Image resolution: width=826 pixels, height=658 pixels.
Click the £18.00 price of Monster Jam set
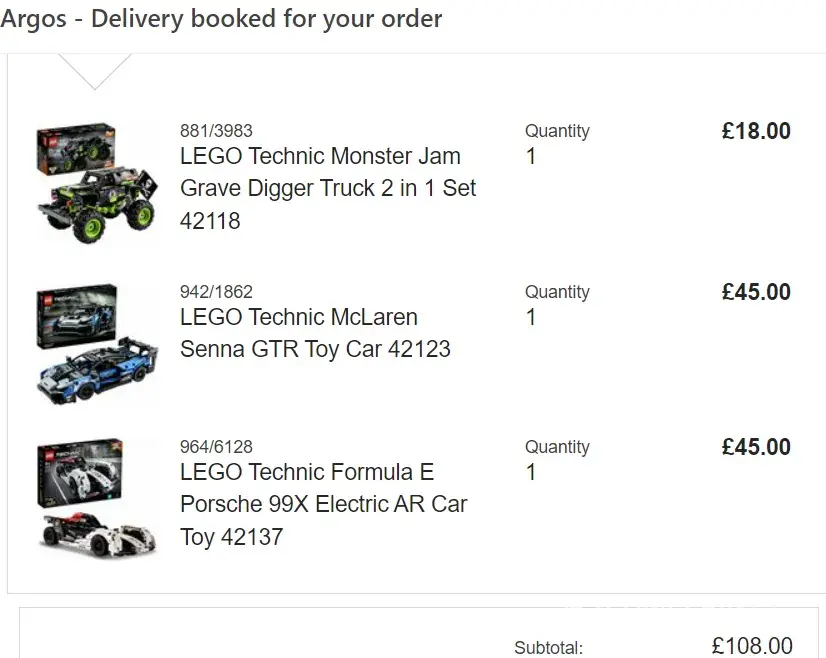pos(756,131)
